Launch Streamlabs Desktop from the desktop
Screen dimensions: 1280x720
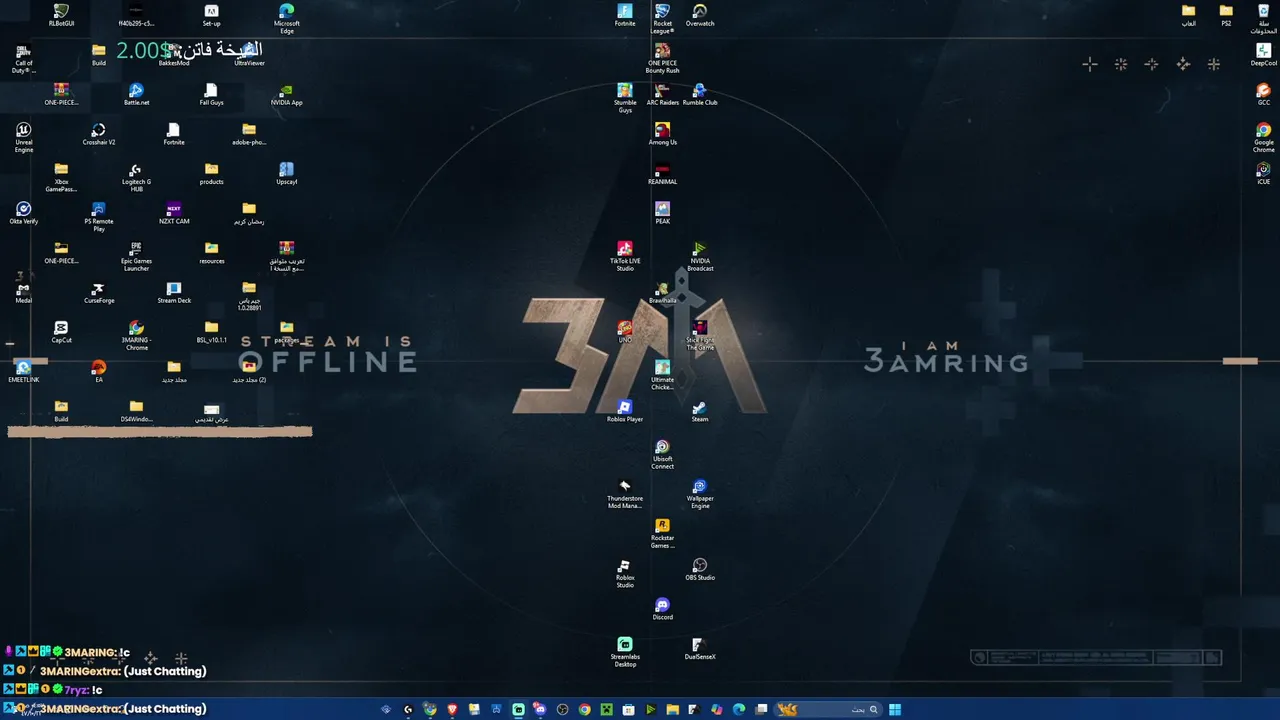point(625,652)
